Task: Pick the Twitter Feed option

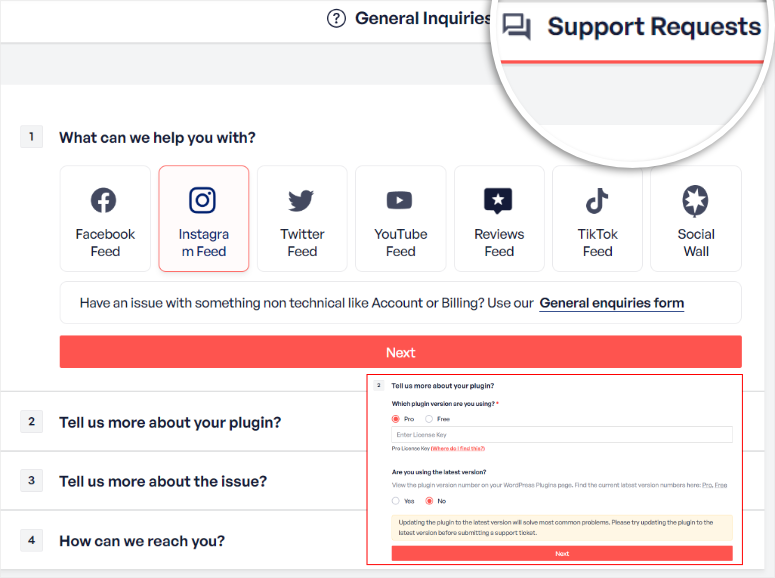Action: point(302,219)
